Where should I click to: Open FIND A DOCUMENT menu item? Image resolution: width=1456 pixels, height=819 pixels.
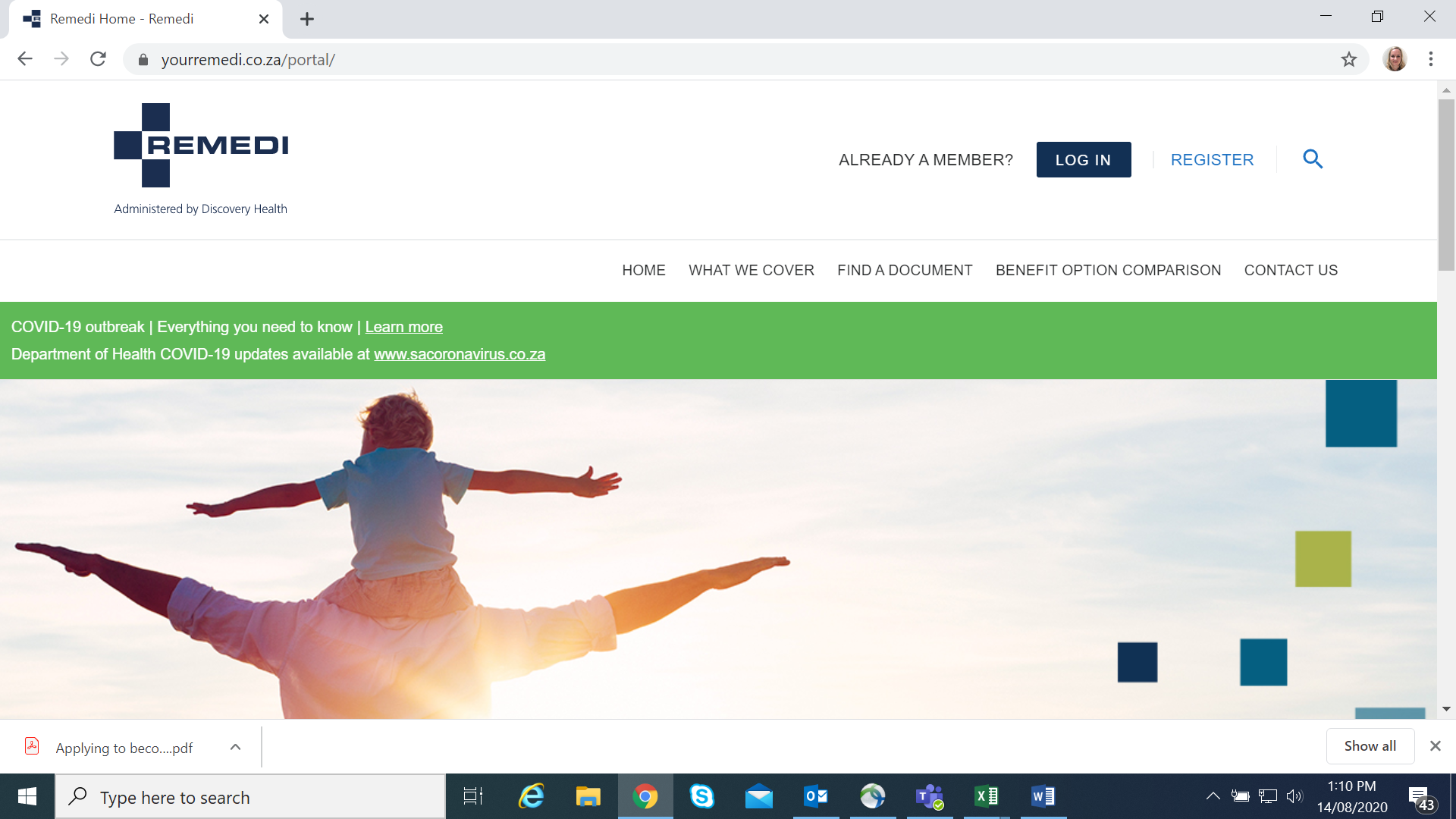coord(905,271)
